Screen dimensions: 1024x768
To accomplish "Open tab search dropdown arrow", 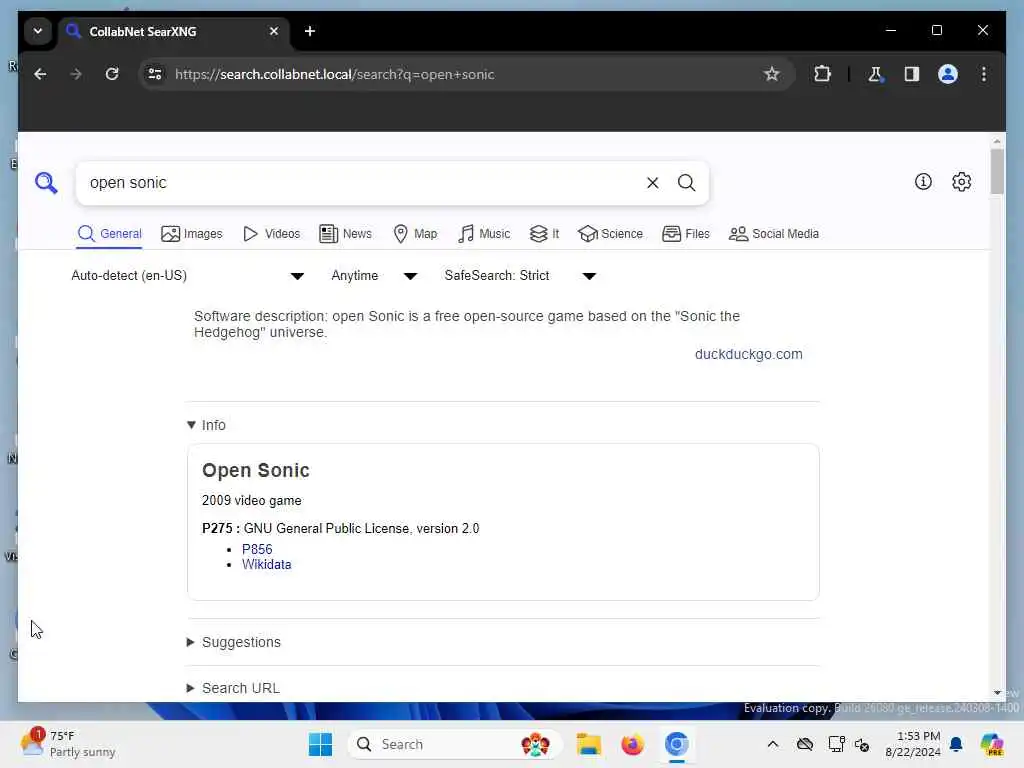I will pos(38,31).
